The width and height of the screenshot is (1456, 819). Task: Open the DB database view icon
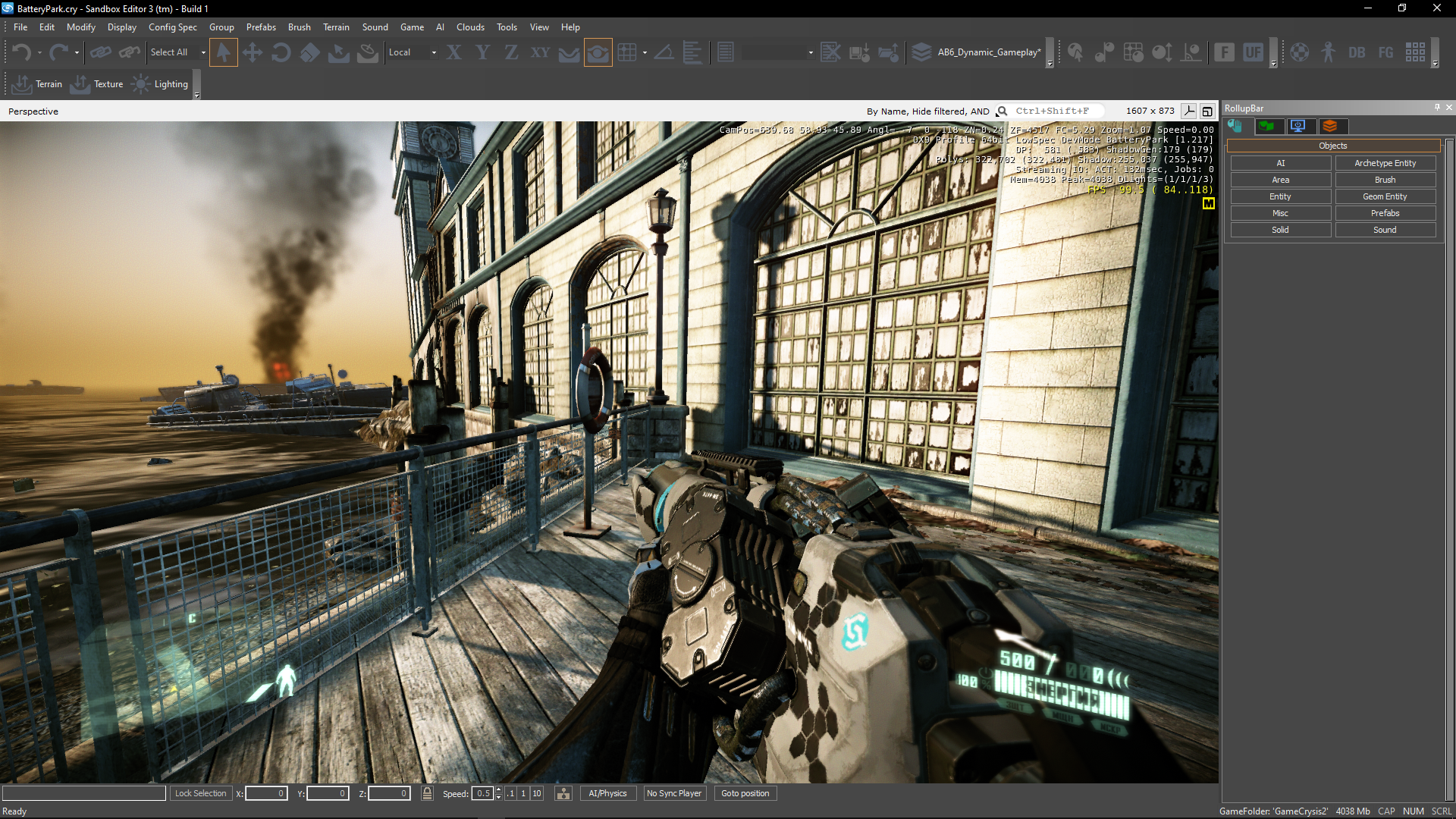(x=1357, y=52)
